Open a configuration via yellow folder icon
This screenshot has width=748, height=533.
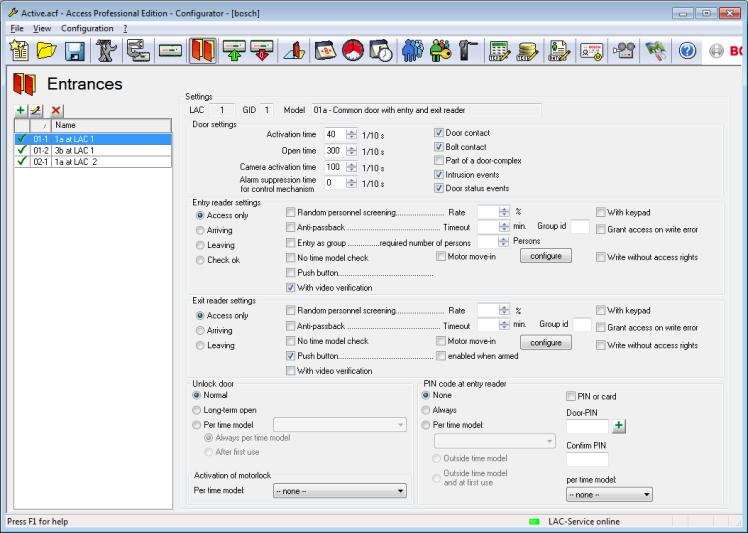point(47,51)
